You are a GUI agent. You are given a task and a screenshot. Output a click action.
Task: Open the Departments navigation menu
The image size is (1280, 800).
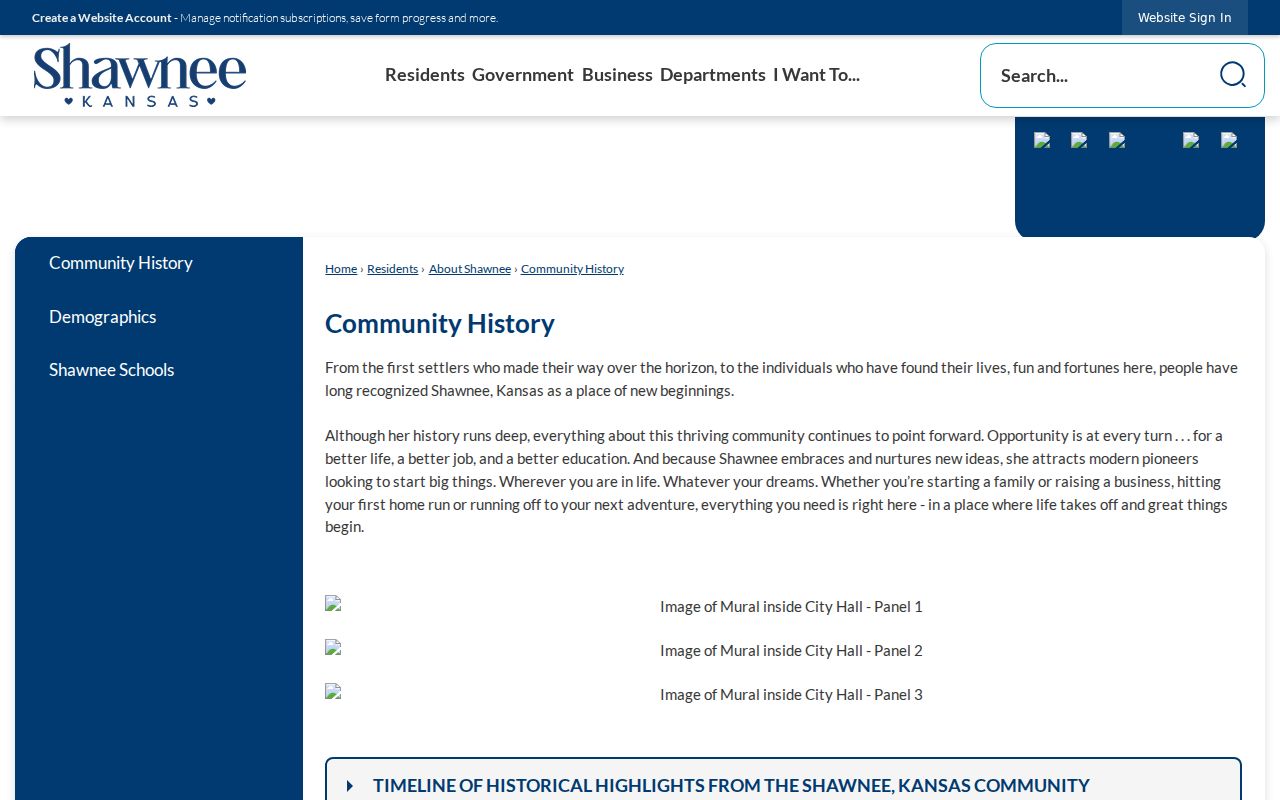(x=713, y=75)
